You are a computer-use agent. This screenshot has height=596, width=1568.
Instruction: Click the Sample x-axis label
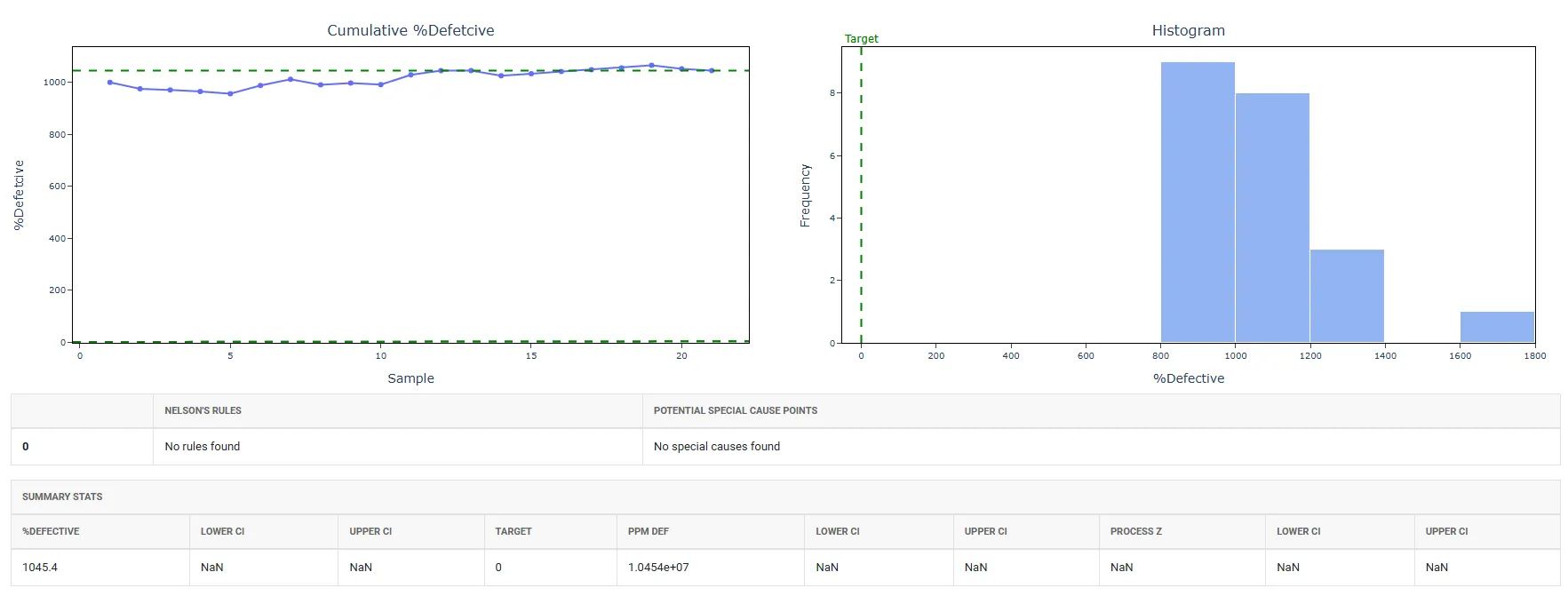tap(410, 378)
